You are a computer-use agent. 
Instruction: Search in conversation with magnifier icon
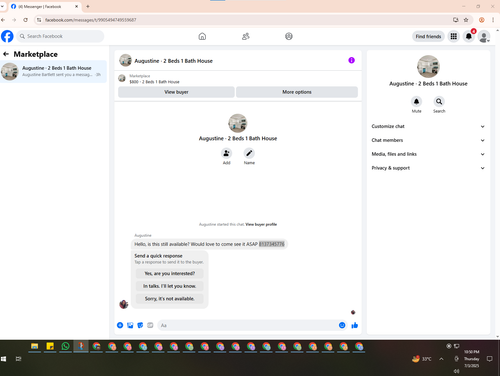tap(439, 101)
